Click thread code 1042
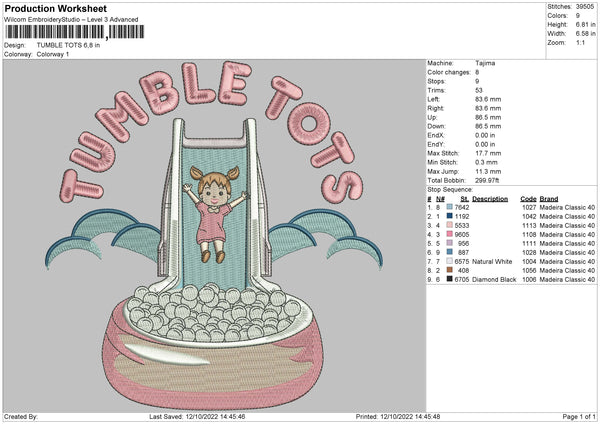This screenshot has width=600, height=424. coord(529,216)
